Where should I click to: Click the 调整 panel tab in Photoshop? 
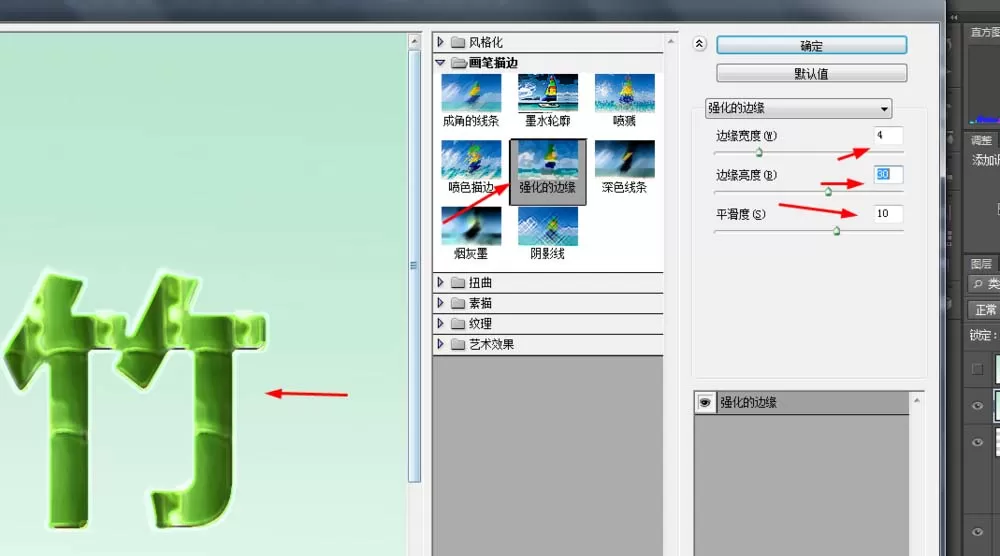[x=981, y=140]
